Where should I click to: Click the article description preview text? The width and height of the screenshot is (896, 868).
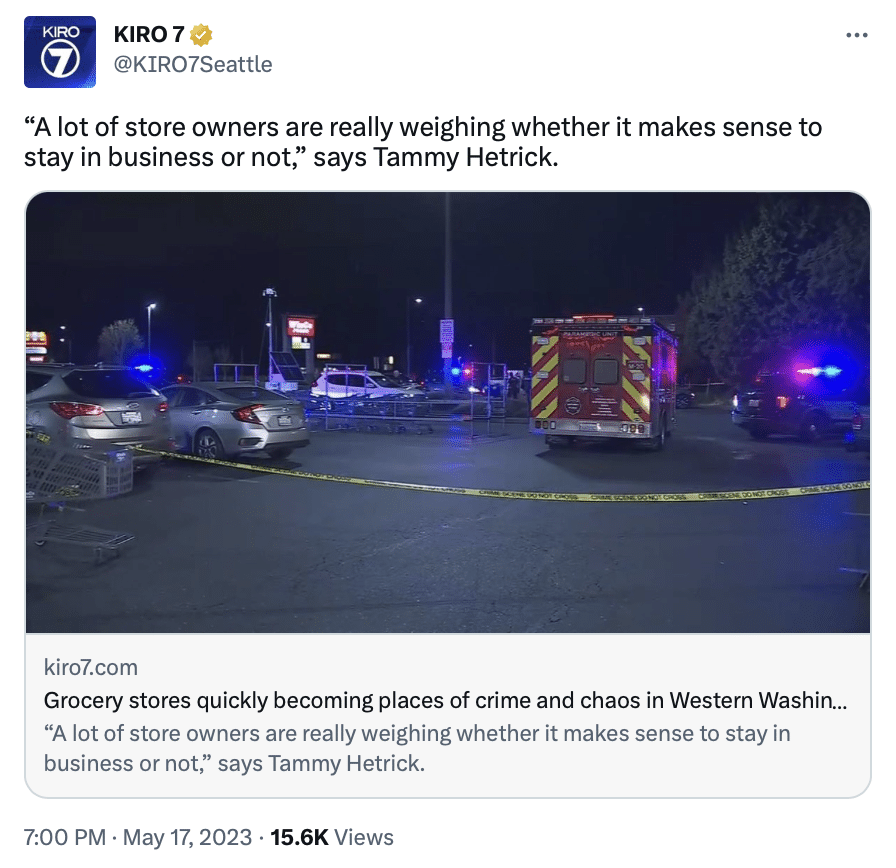pos(417,748)
